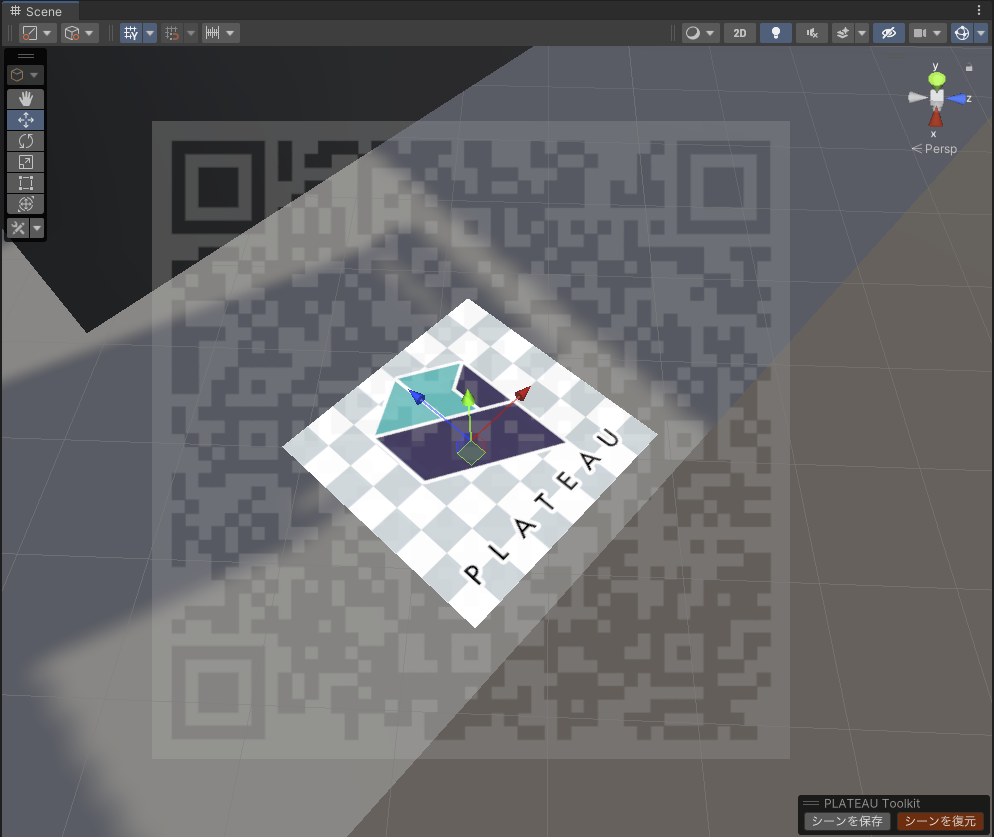Open increment snapping dropdown arrow
This screenshot has height=837, width=994.
pyautogui.click(x=231, y=33)
